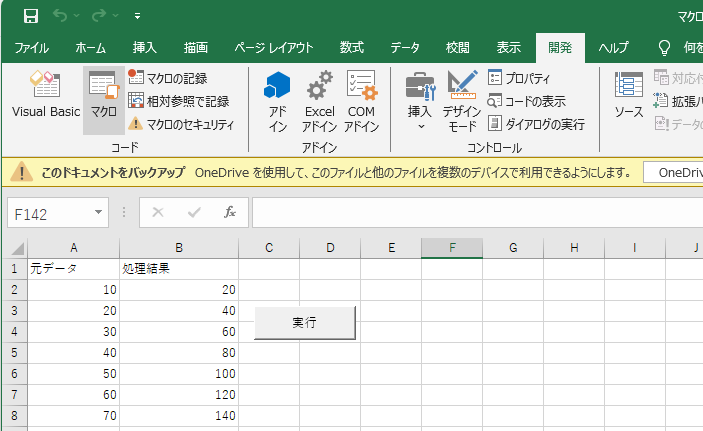Click inside the formula bar input
This screenshot has height=431, width=703.
(x=470, y=212)
